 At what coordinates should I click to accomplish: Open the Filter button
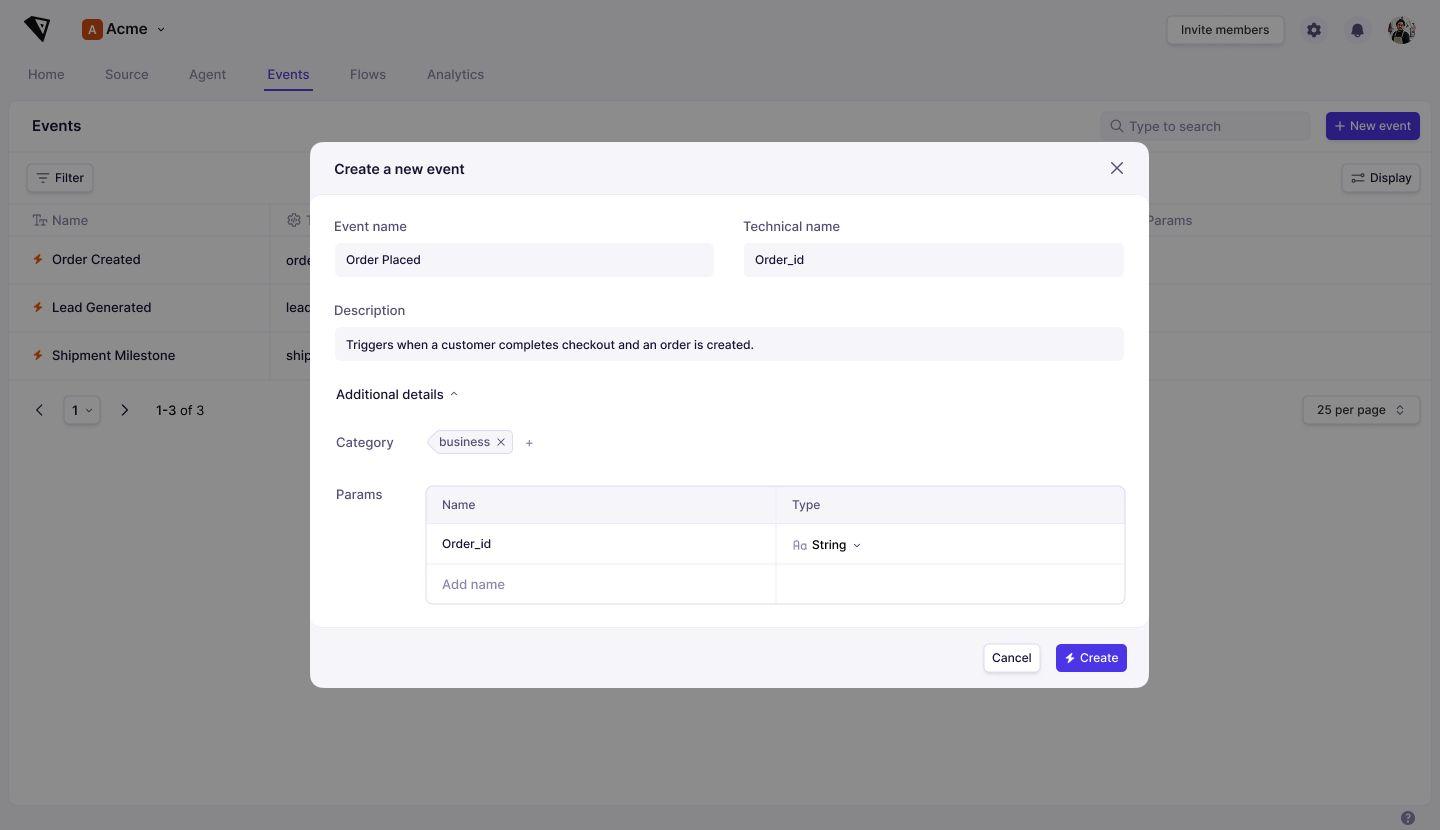[x=60, y=178]
